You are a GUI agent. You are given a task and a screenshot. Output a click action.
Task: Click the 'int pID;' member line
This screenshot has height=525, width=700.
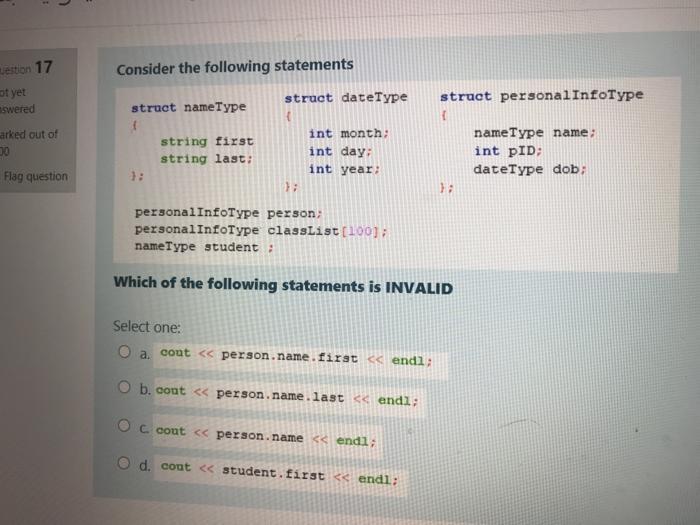click(x=508, y=151)
